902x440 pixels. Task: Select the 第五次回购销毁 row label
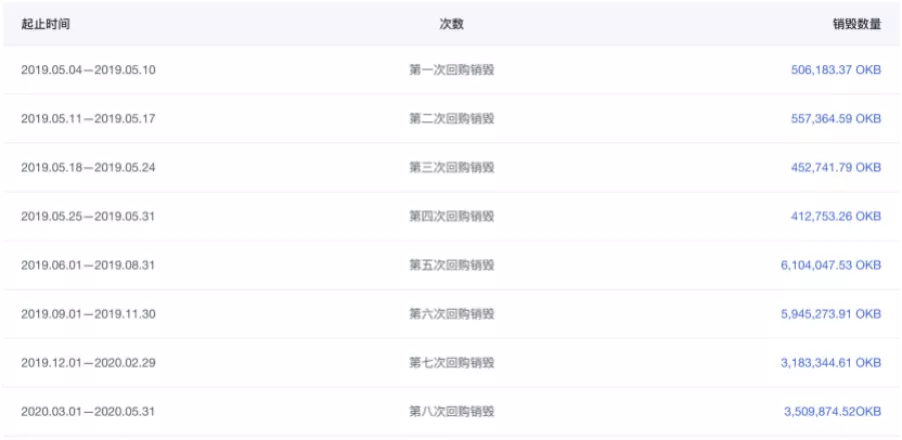(x=452, y=266)
